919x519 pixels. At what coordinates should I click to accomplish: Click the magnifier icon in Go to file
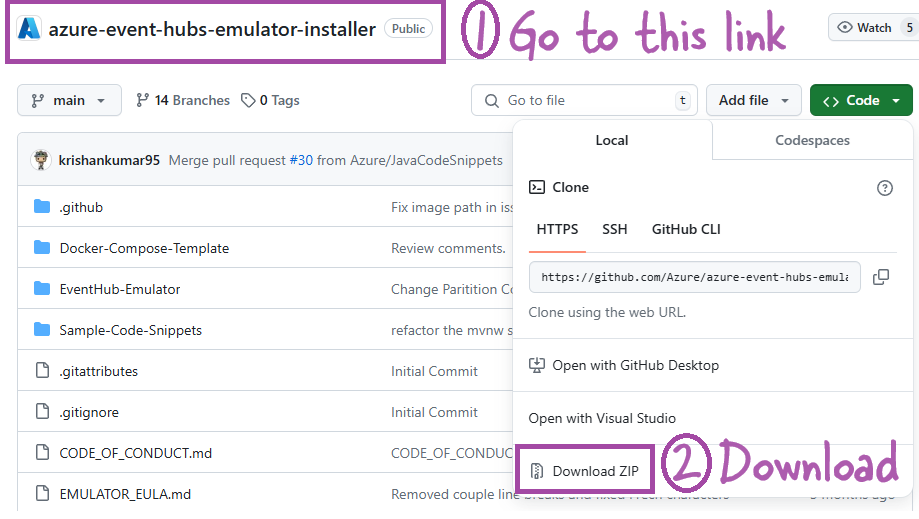(491, 101)
